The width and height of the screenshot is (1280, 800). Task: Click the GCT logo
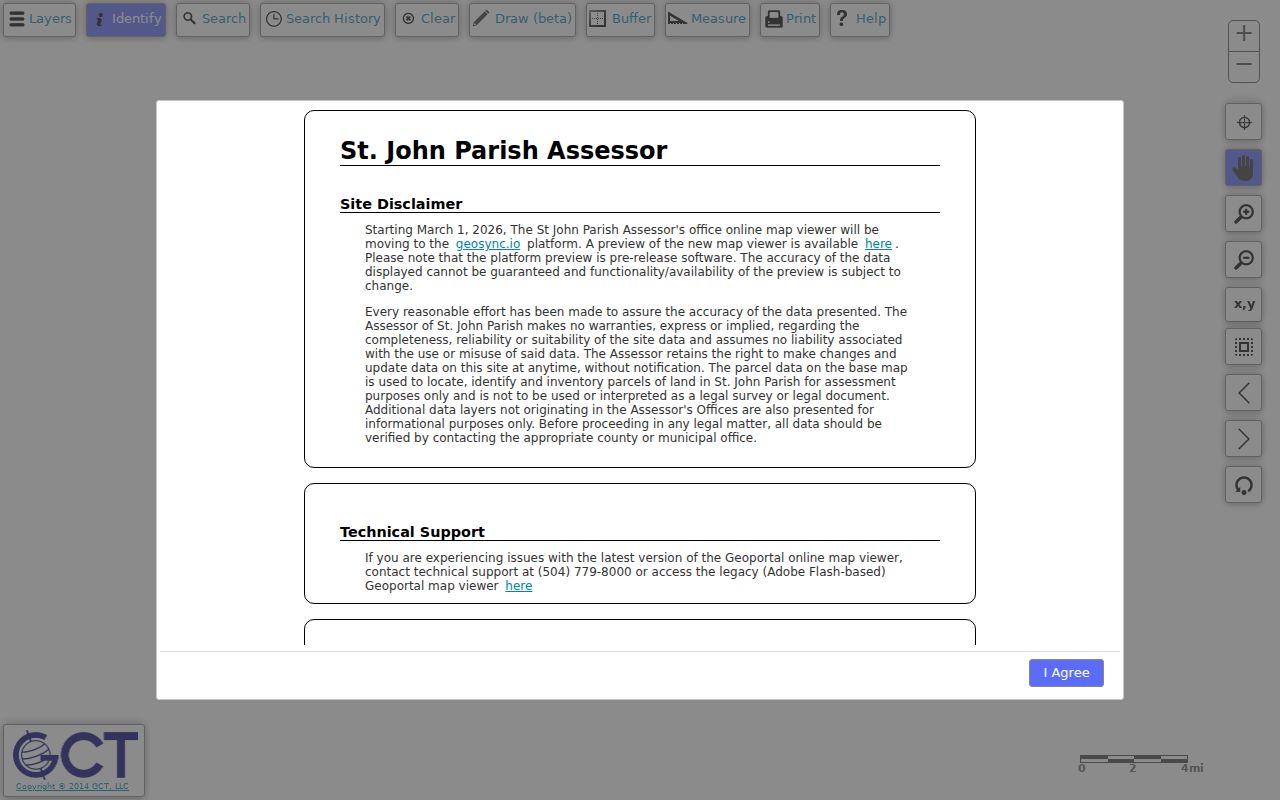tap(75, 755)
